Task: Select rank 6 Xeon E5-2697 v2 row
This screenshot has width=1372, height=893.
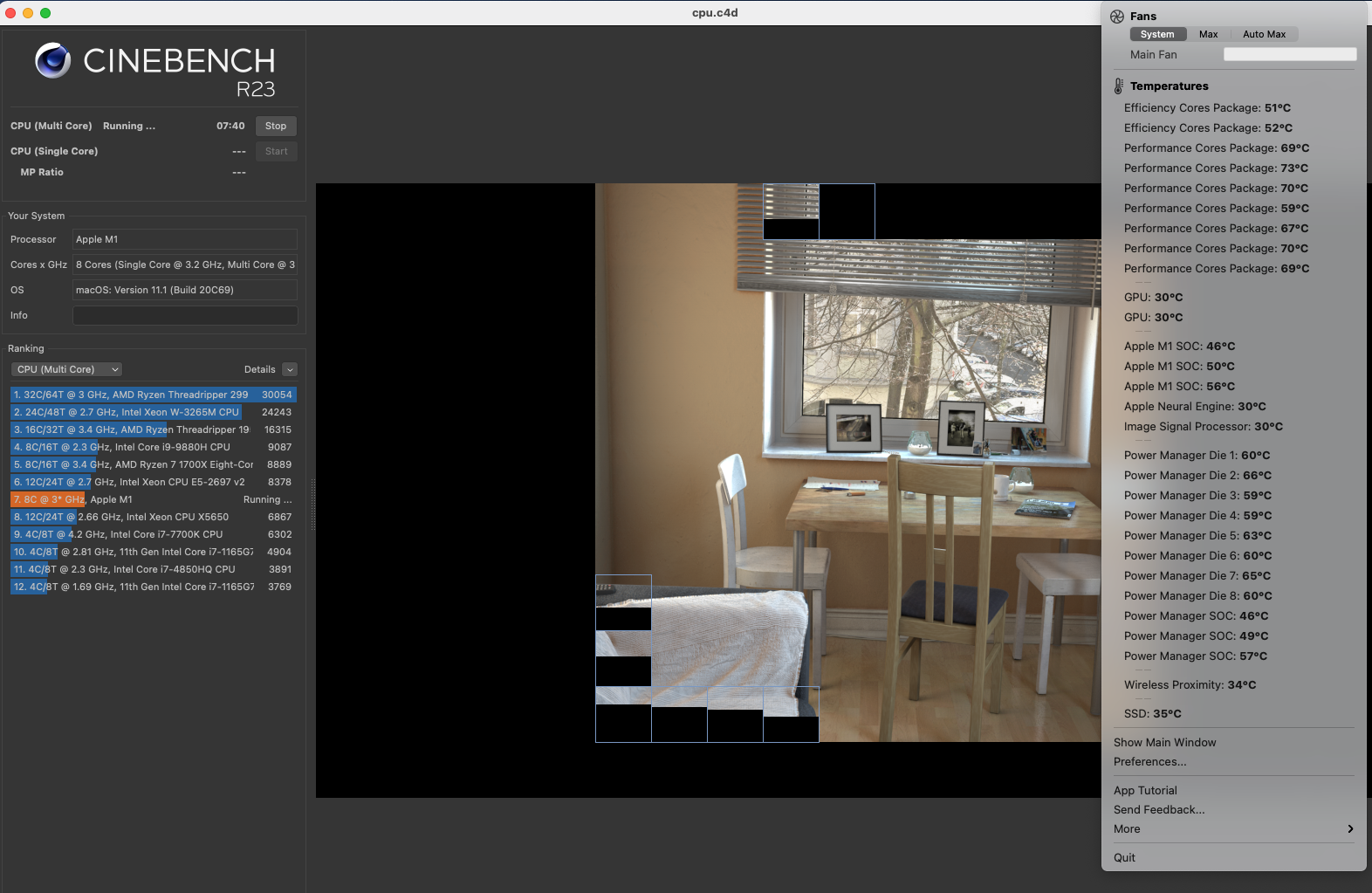Action: pyautogui.click(x=154, y=482)
